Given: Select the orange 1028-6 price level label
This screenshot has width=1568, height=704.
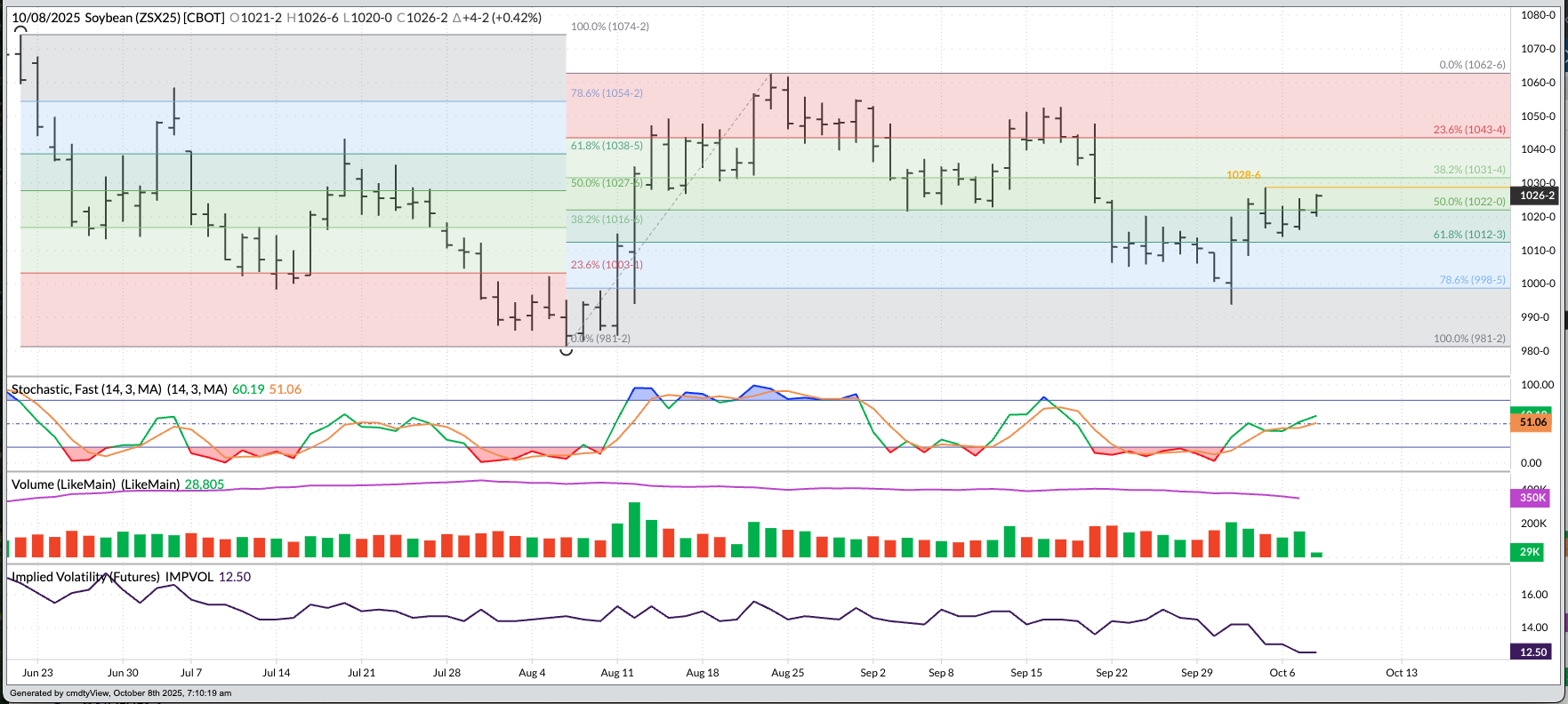Looking at the screenshot, I should pos(1242,175).
